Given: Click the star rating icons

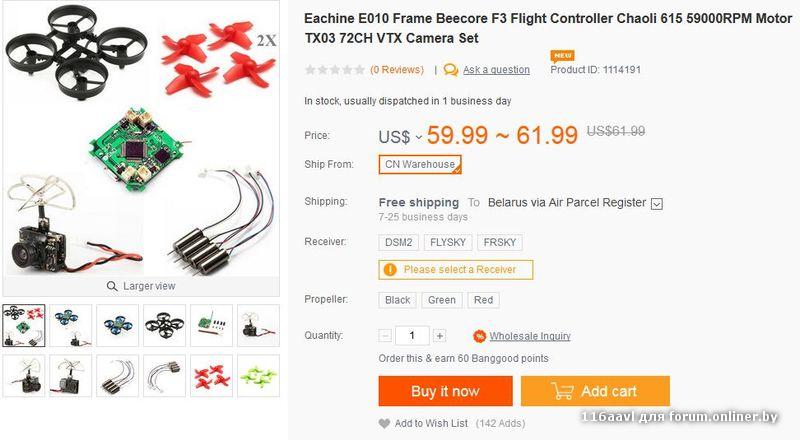Looking at the screenshot, I should (335, 70).
